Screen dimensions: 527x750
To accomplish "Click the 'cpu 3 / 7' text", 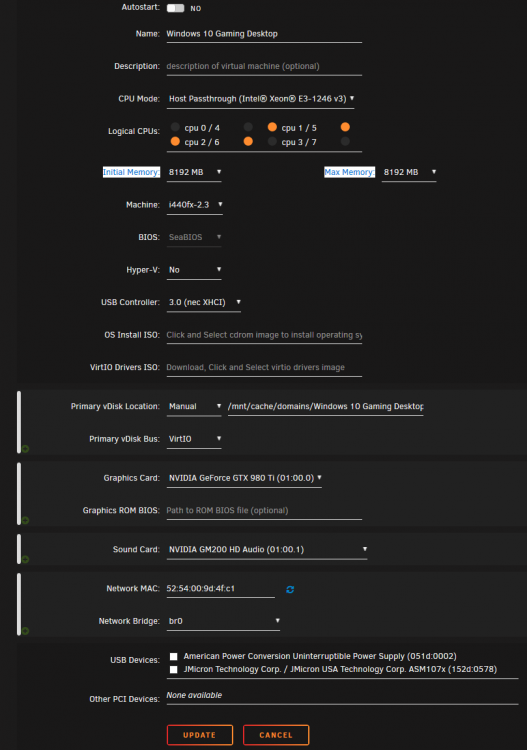I will (x=299, y=142).
